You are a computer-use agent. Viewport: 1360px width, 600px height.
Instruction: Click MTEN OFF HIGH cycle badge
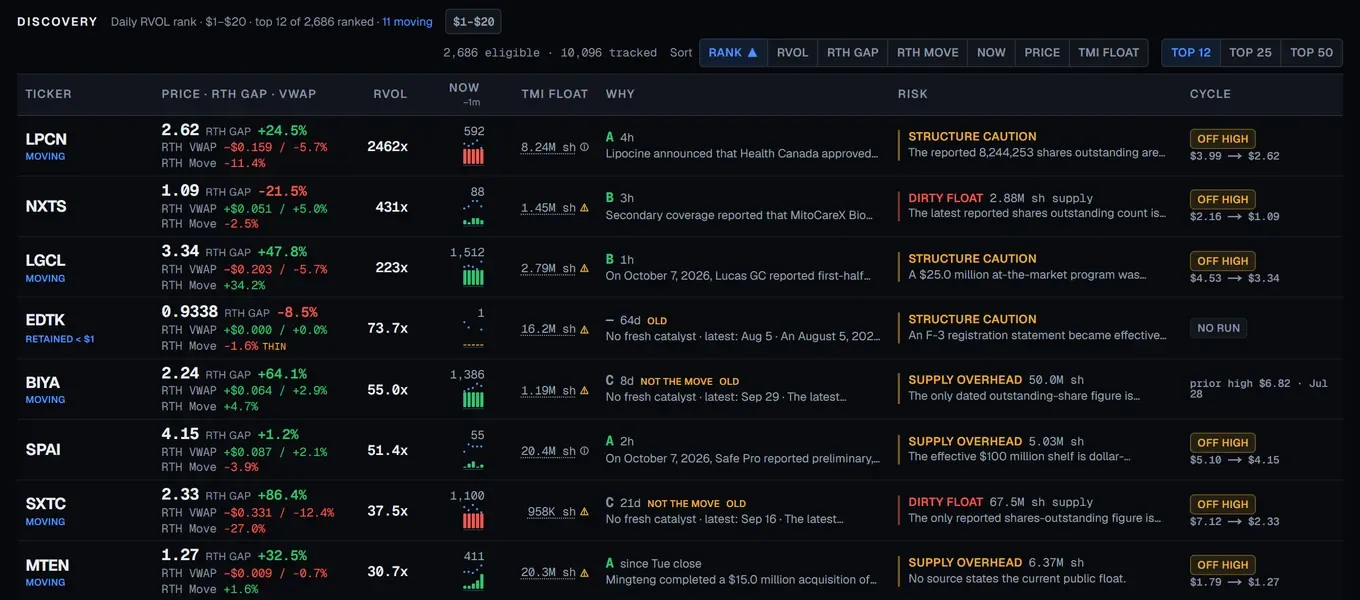click(x=1222, y=565)
